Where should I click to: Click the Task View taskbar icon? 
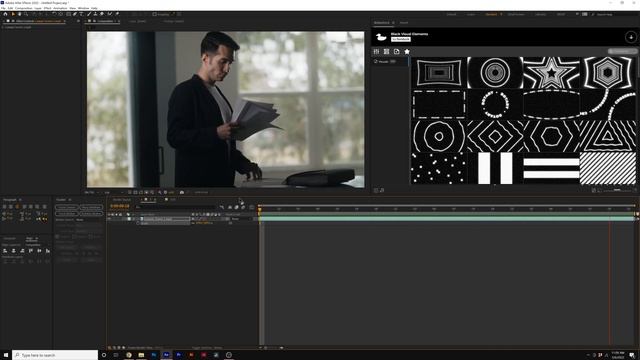pos(116,355)
